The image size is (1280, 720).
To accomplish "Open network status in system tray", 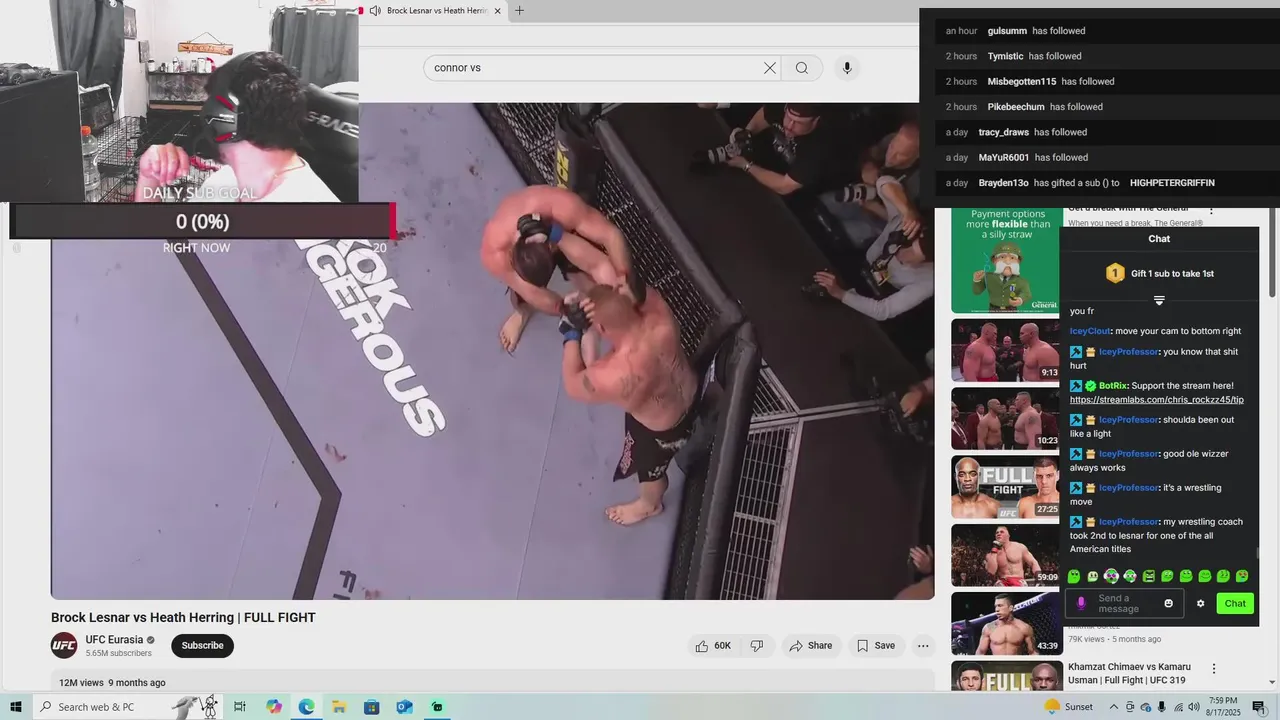I will click(x=1177, y=707).
